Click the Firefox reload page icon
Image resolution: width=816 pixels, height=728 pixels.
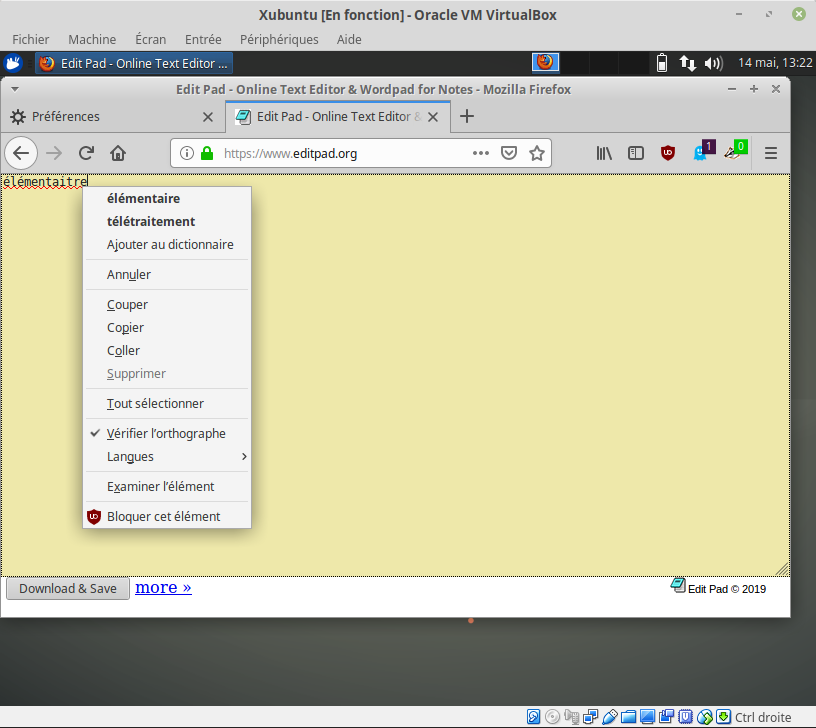[x=86, y=153]
